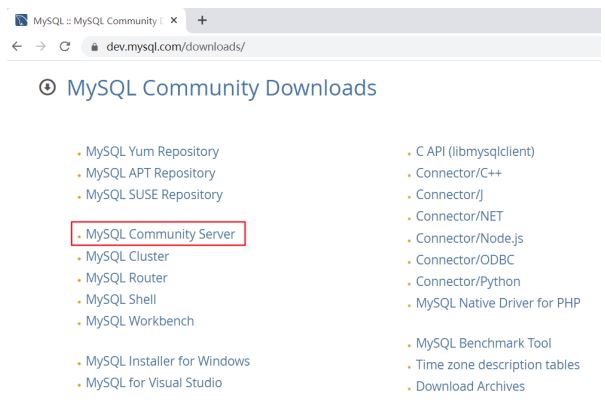Click the browser back arrow
Viewport: 605px width, 408px height.
click(x=10, y=41)
